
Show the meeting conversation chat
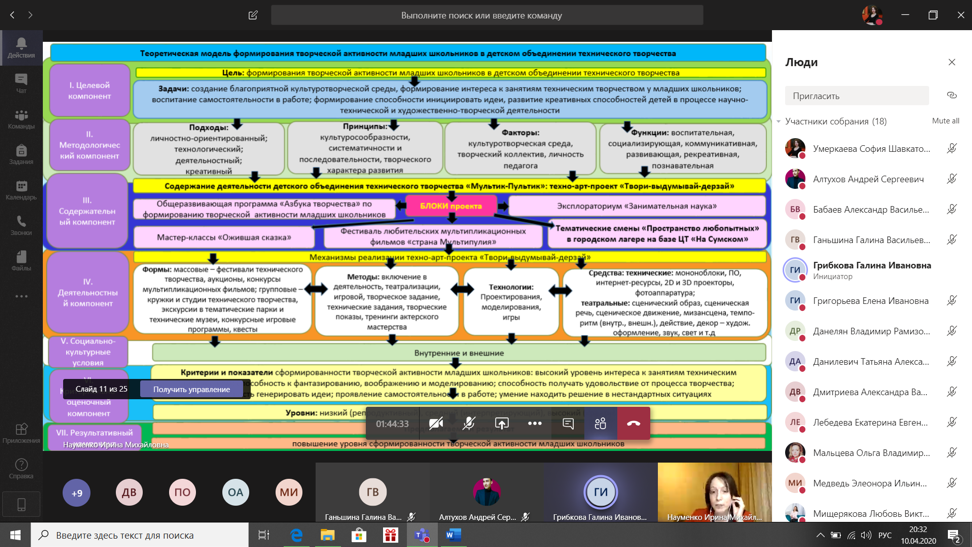tap(568, 423)
